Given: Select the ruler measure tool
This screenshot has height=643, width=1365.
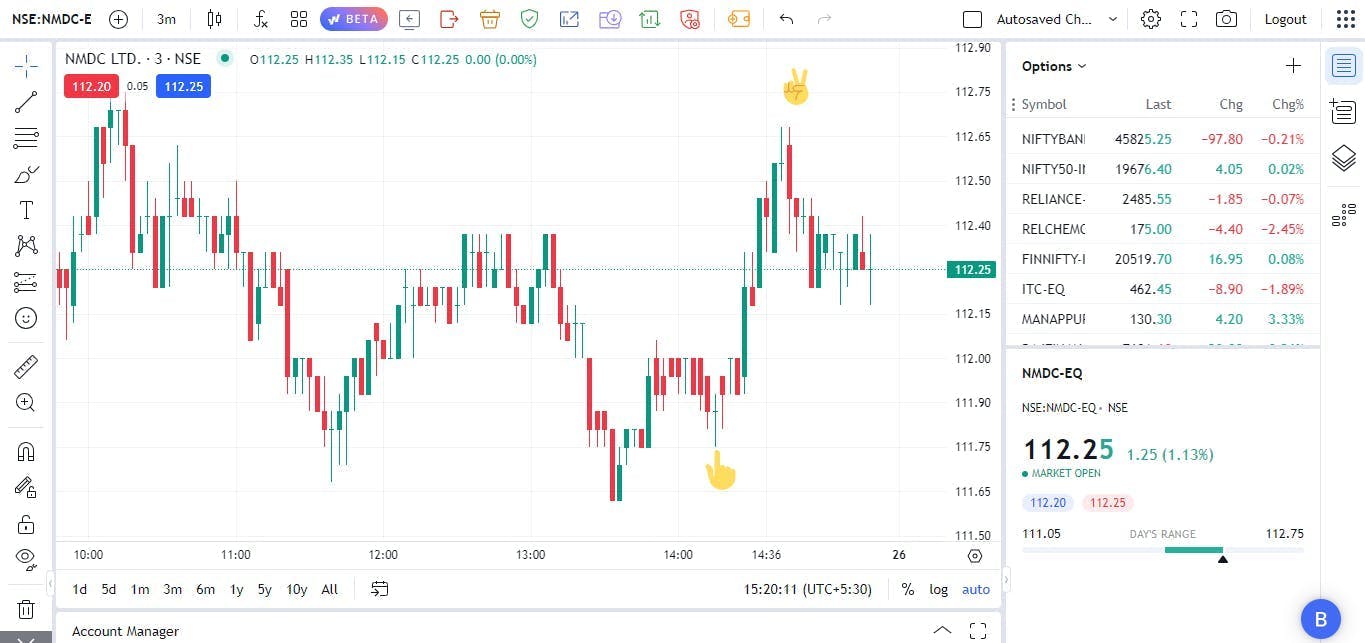Looking at the screenshot, I should 26,367.
